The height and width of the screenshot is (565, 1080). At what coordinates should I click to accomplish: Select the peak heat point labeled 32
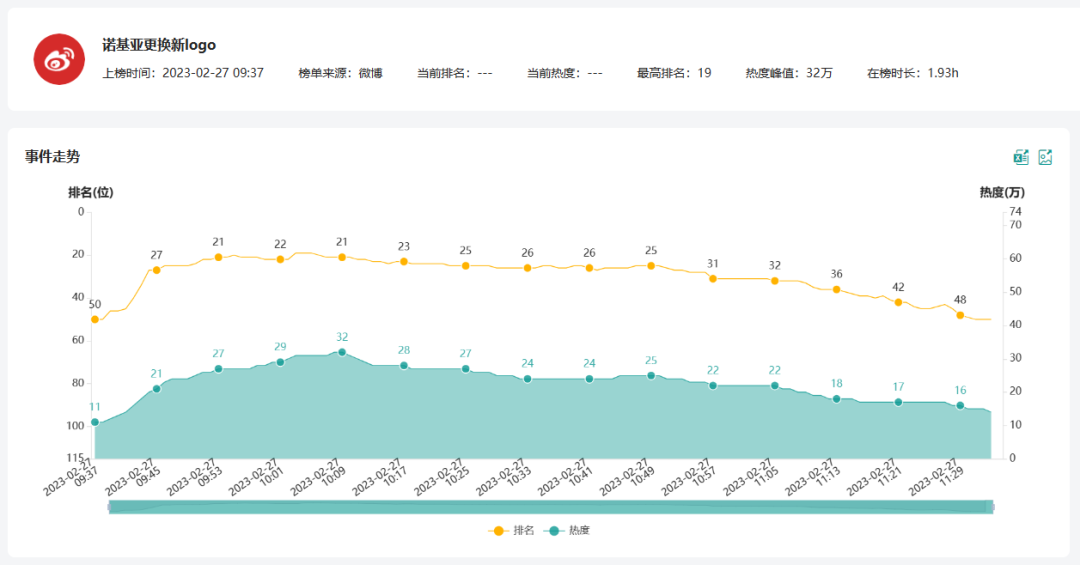[342, 352]
